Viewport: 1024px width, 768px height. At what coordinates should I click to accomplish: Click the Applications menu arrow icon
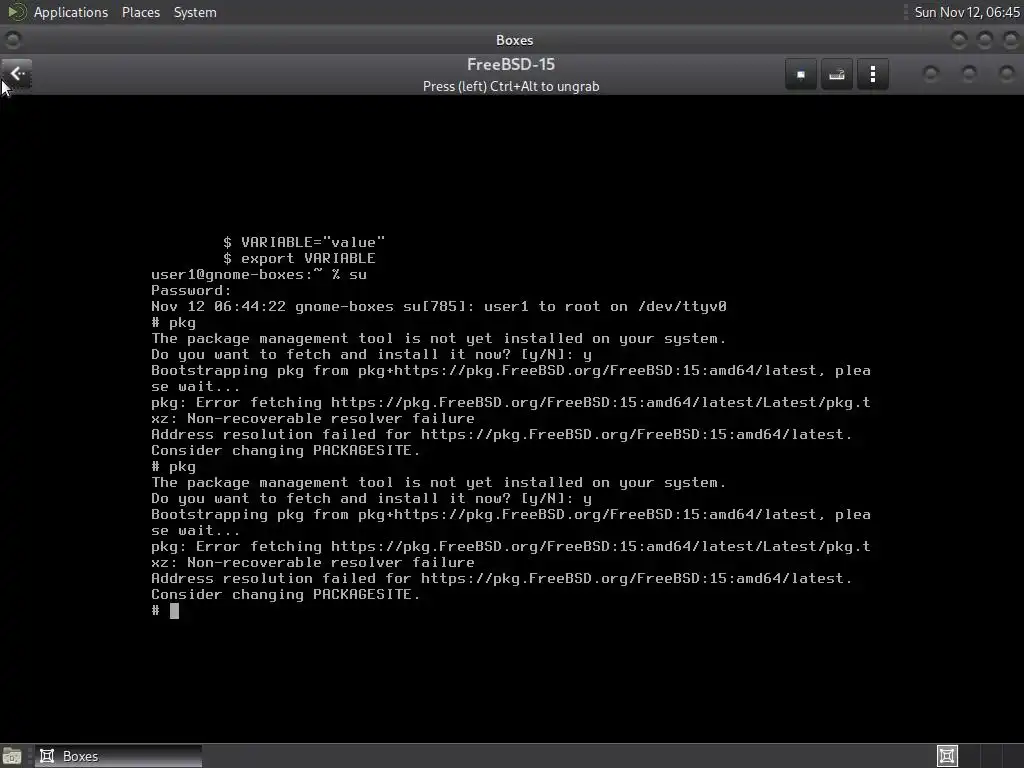click(16, 12)
